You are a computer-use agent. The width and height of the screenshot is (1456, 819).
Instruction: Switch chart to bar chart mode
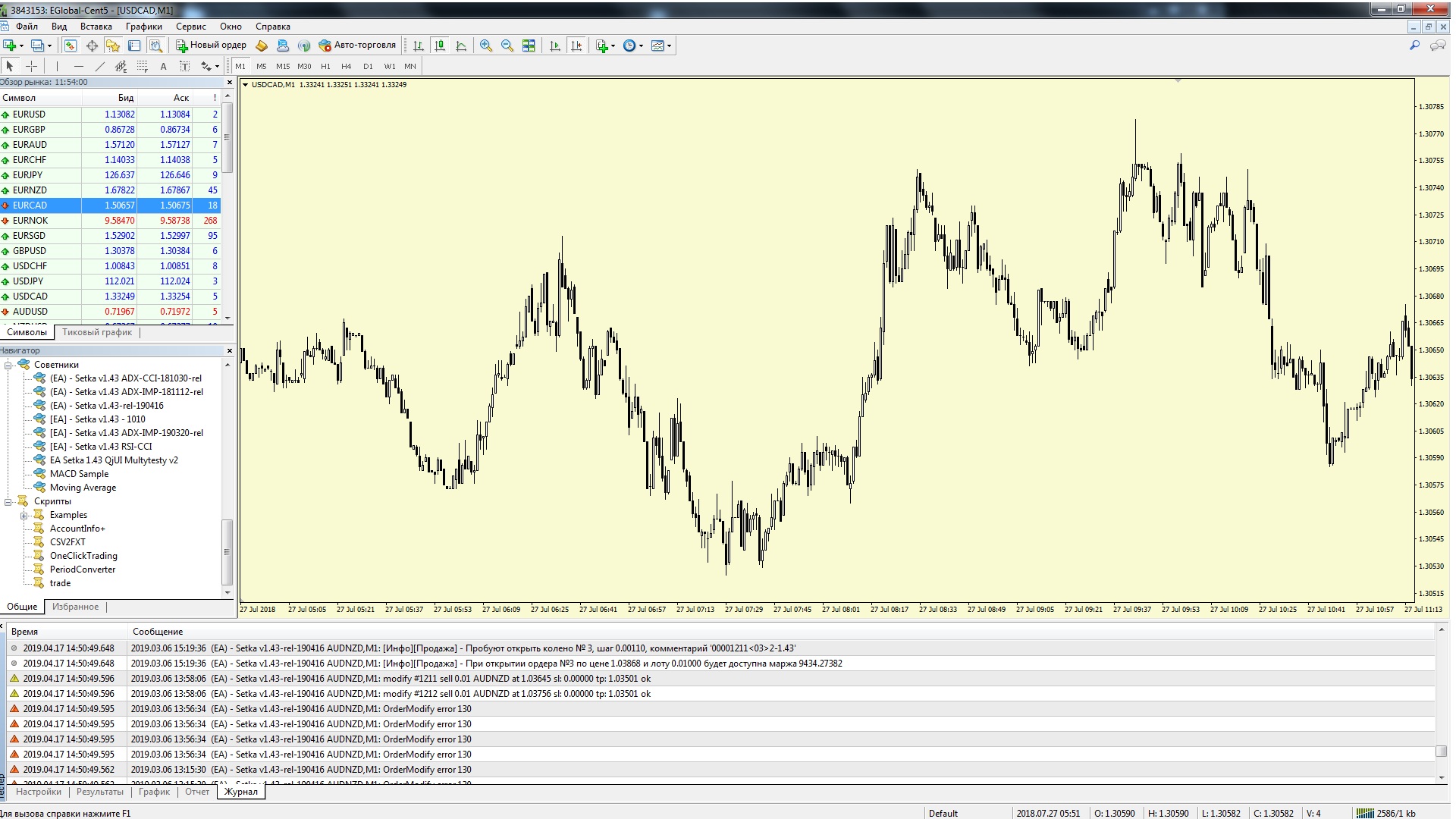pos(418,45)
